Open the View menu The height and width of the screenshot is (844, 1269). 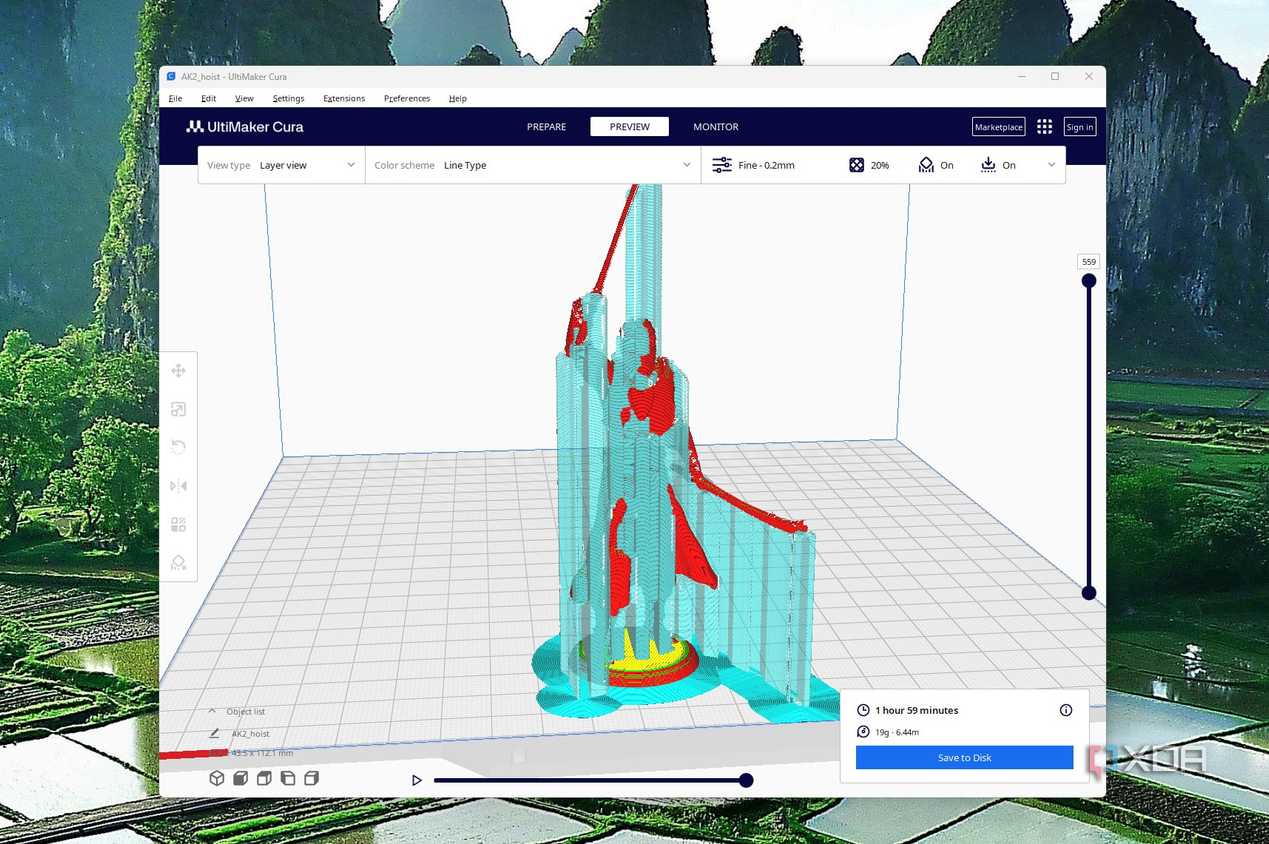coord(244,98)
